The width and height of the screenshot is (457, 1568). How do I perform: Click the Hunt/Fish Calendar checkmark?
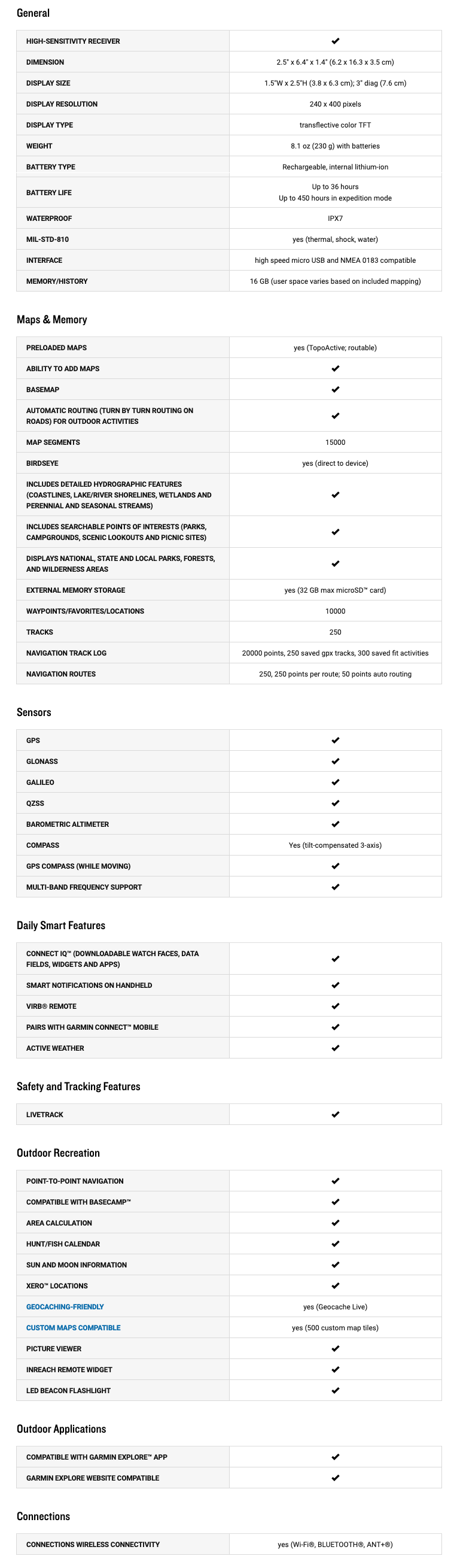point(335,1244)
